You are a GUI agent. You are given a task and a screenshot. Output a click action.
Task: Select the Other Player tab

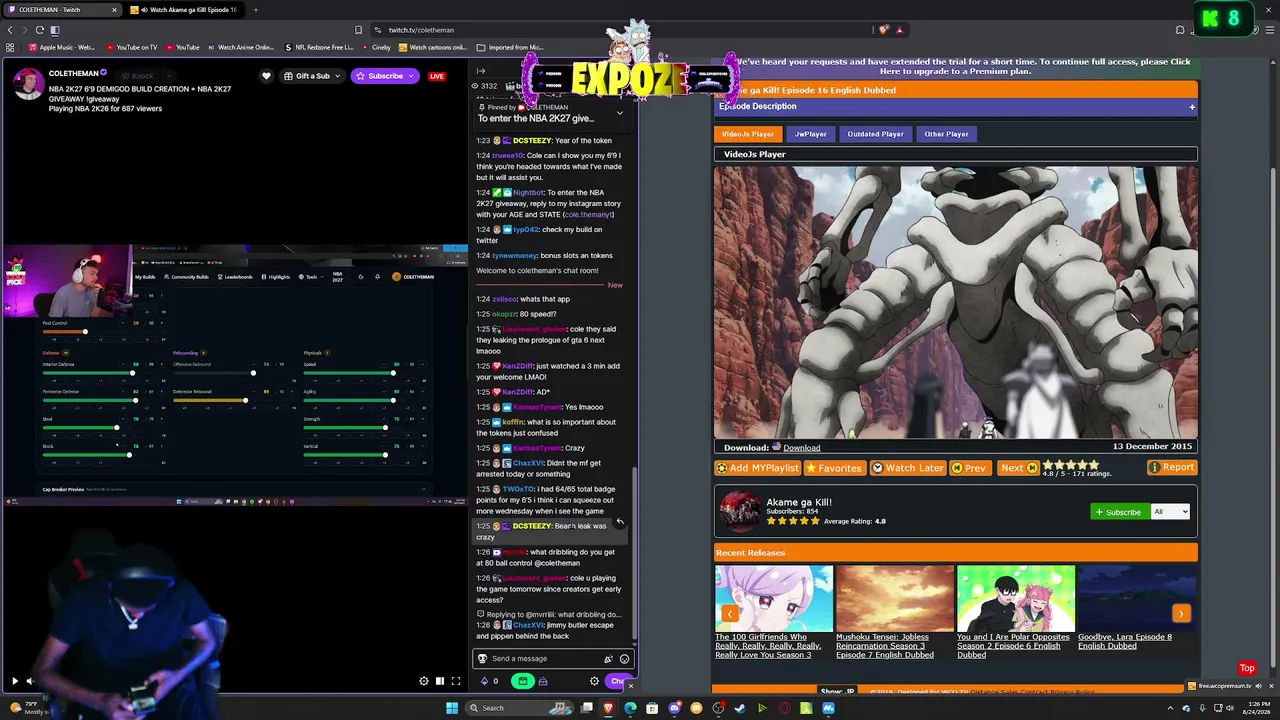946,134
